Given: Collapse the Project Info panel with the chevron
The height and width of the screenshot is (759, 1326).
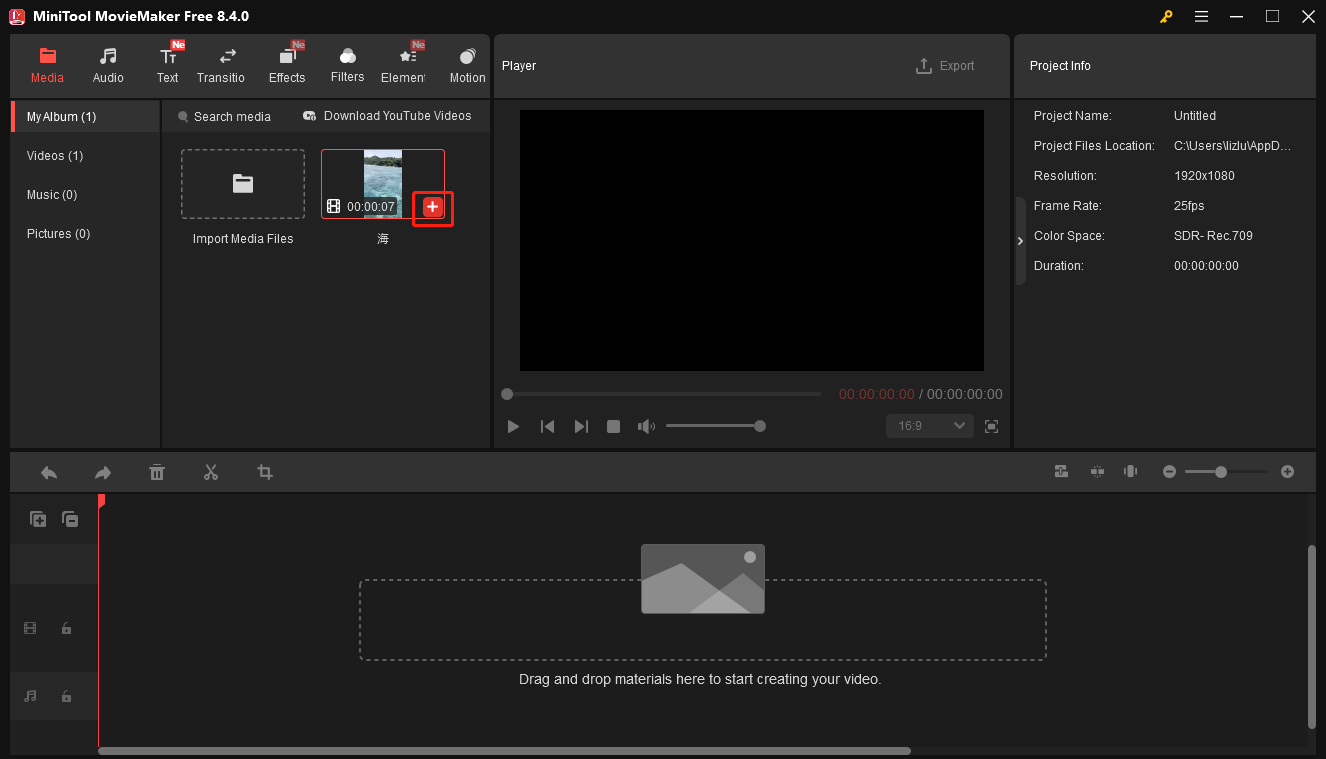Looking at the screenshot, I should pos(1020,240).
